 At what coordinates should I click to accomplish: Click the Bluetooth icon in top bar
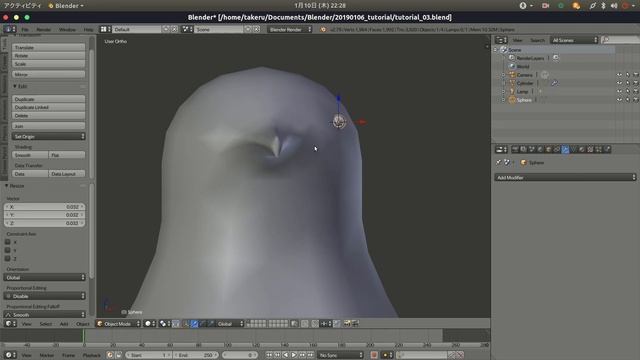(603, 6)
